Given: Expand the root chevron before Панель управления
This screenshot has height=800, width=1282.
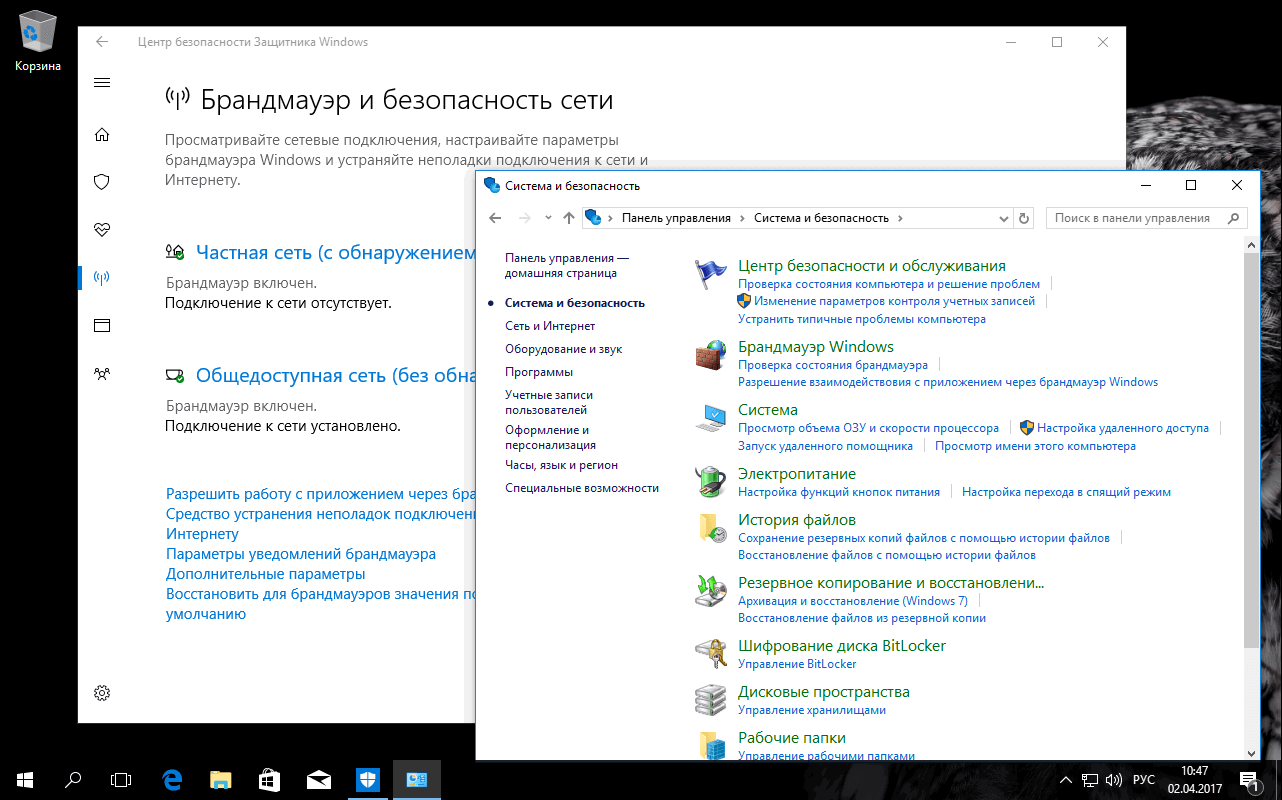Looking at the screenshot, I should point(610,218).
